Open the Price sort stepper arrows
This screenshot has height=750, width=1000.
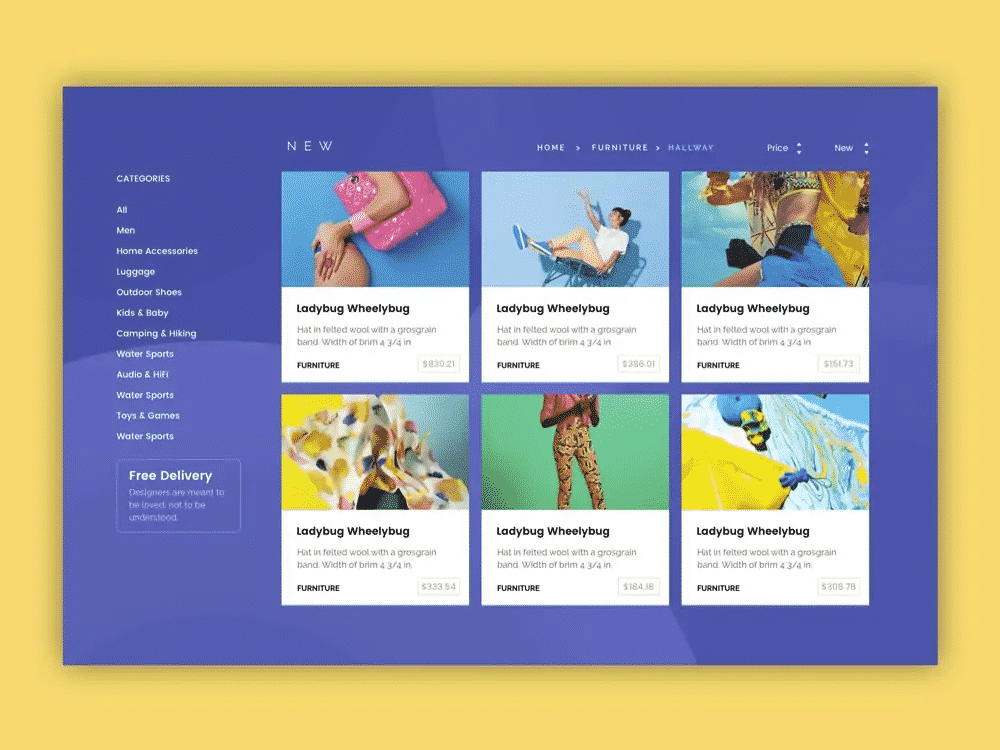[x=799, y=148]
